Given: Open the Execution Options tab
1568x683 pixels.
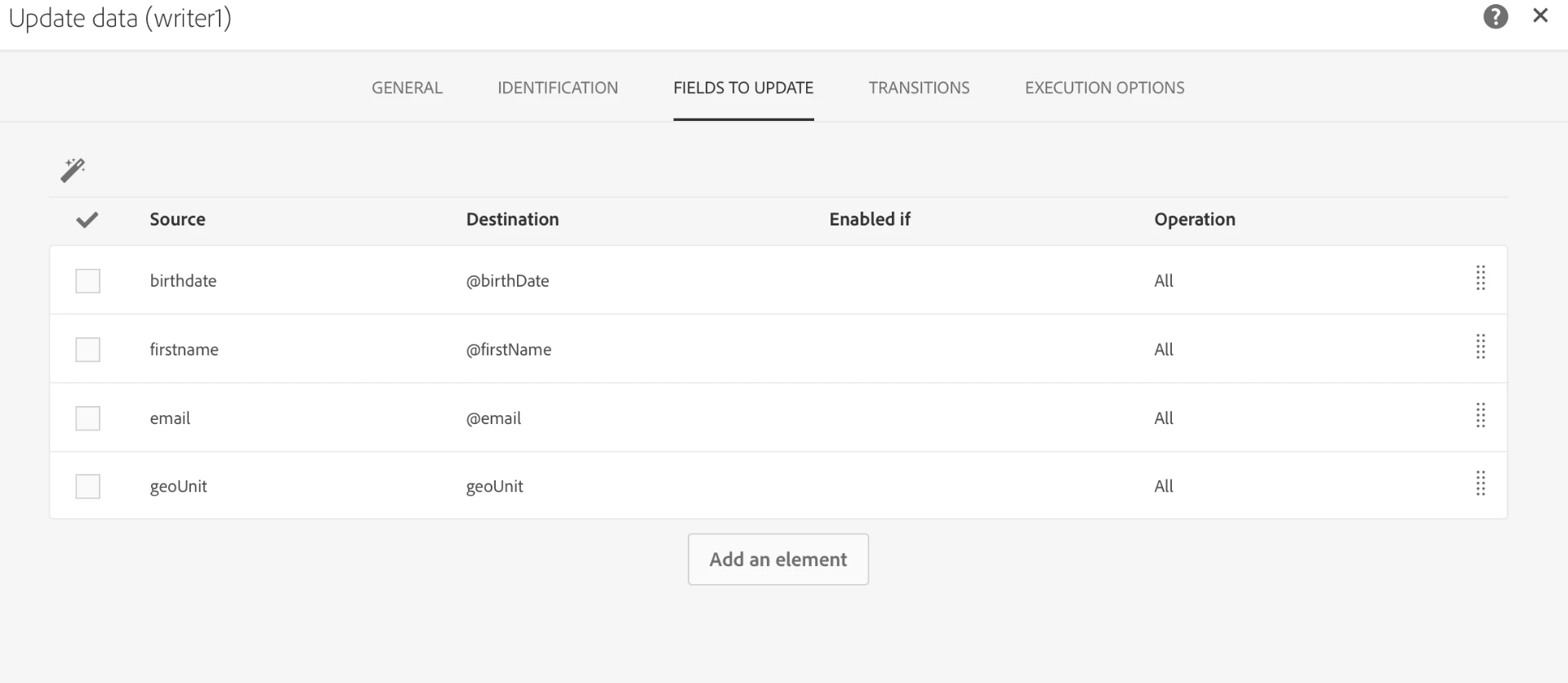Looking at the screenshot, I should point(1104,87).
